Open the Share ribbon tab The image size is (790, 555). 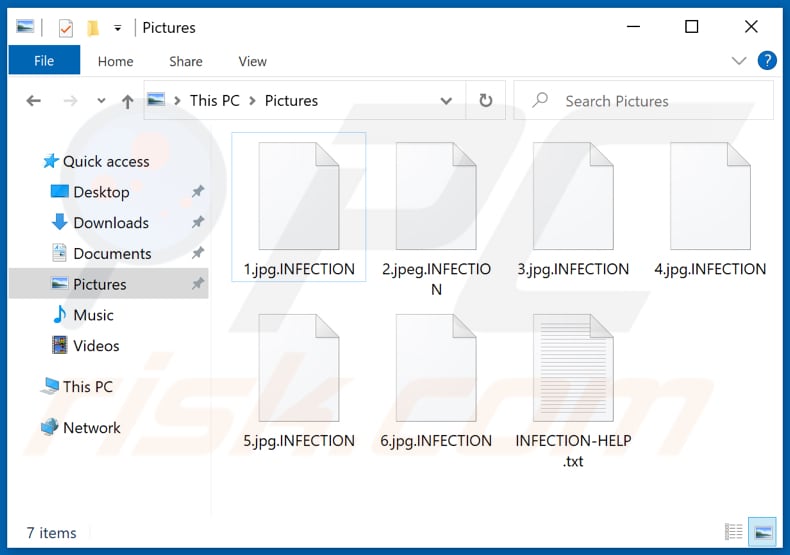(185, 61)
